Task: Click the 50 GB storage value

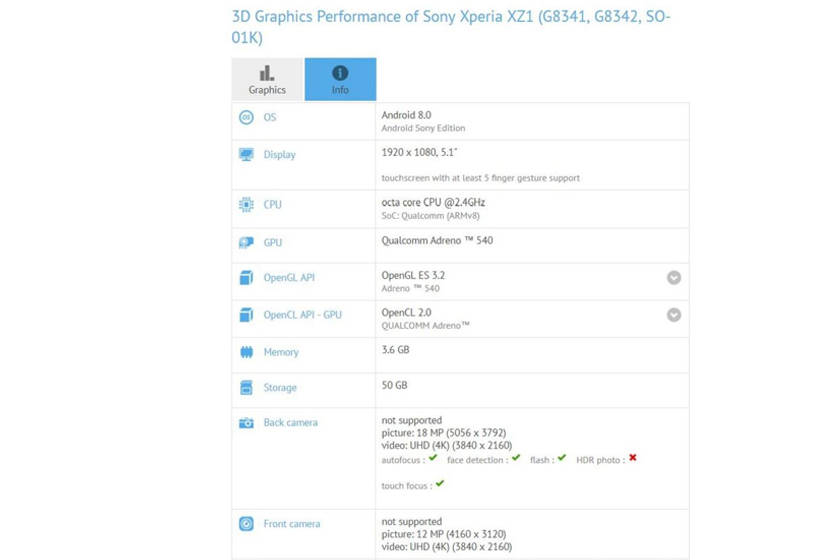Action: pos(394,385)
